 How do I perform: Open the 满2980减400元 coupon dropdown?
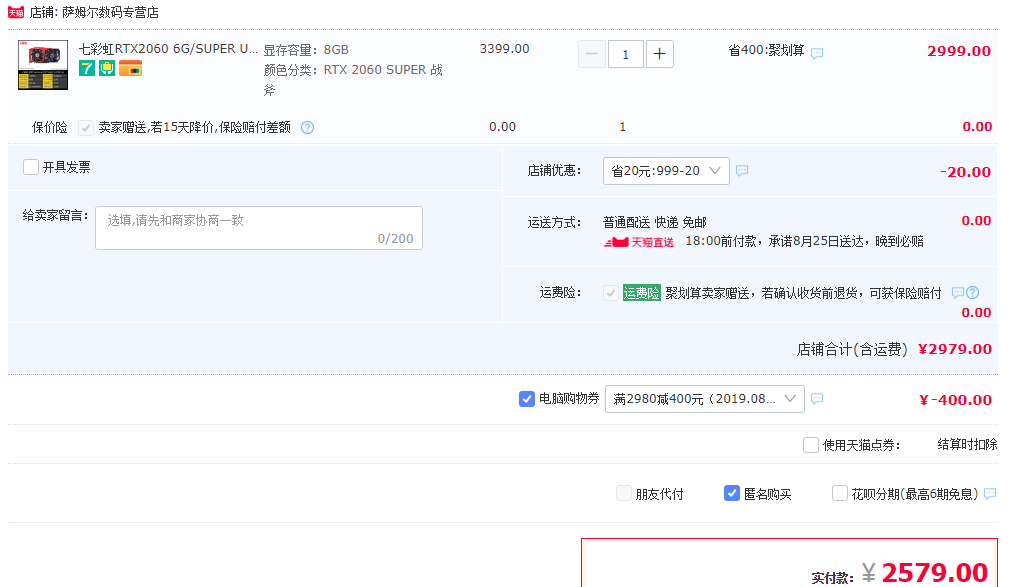(x=704, y=399)
